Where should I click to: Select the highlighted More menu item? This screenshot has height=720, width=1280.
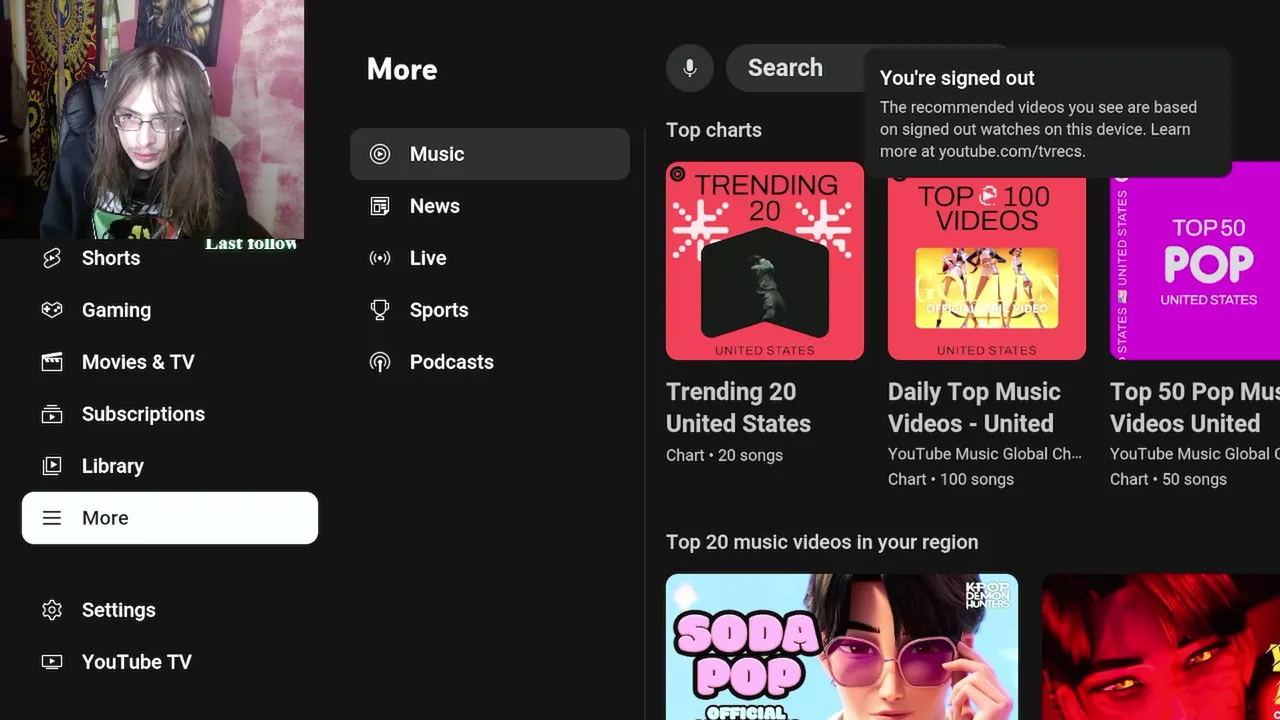pyautogui.click(x=170, y=518)
